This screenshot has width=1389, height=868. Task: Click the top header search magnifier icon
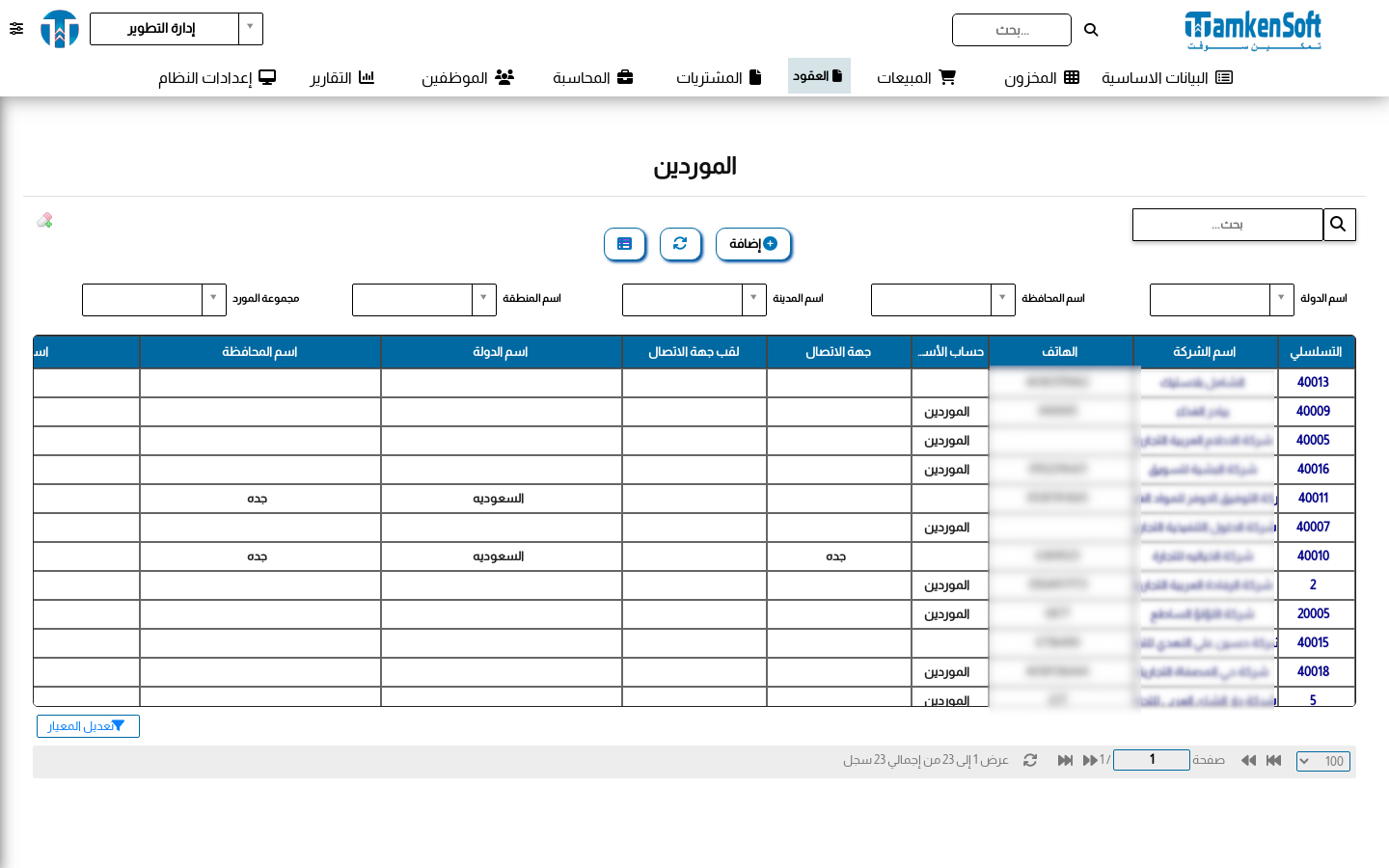tap(1091, 30)
